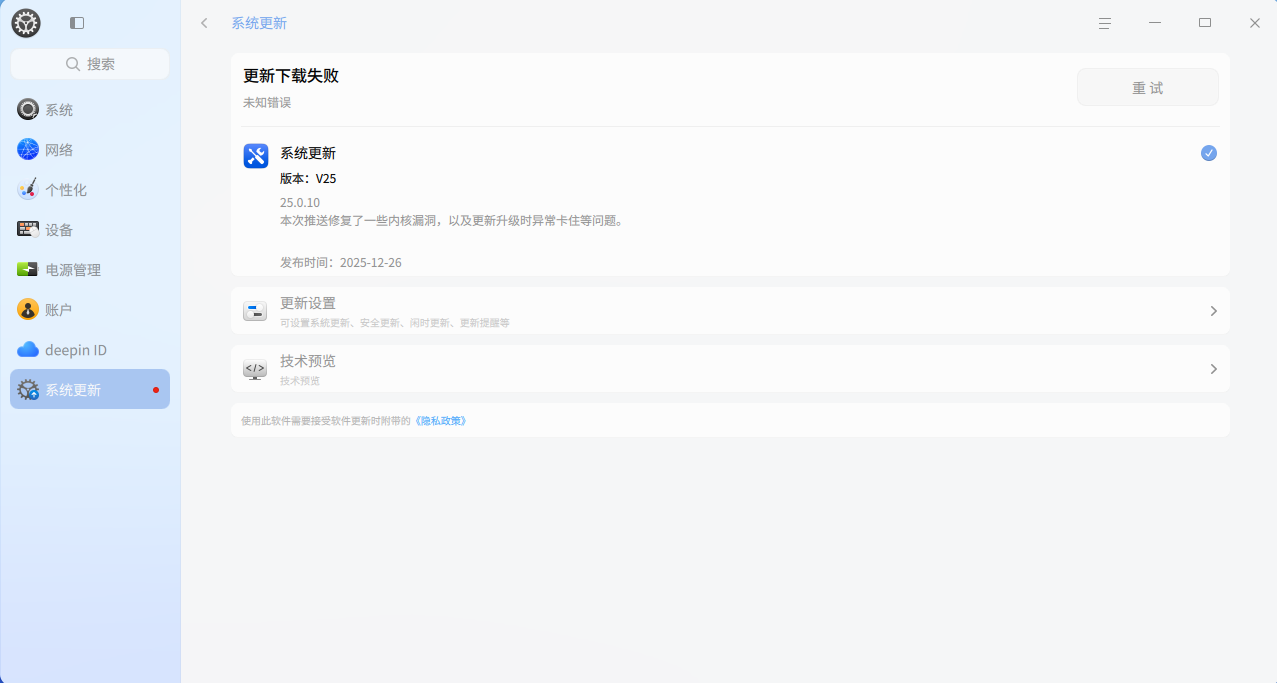Open the 更新设置 label
The width and height of the screenshot is (1277, 683).
tap(308, 303)
